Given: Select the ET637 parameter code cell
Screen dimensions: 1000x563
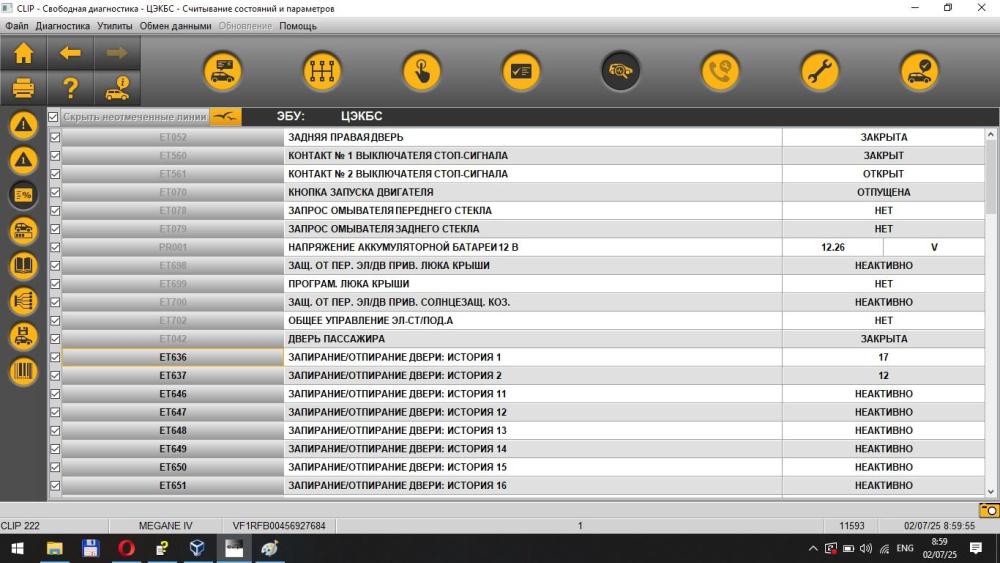Looking at the screenshot, I should coord(173,376).
